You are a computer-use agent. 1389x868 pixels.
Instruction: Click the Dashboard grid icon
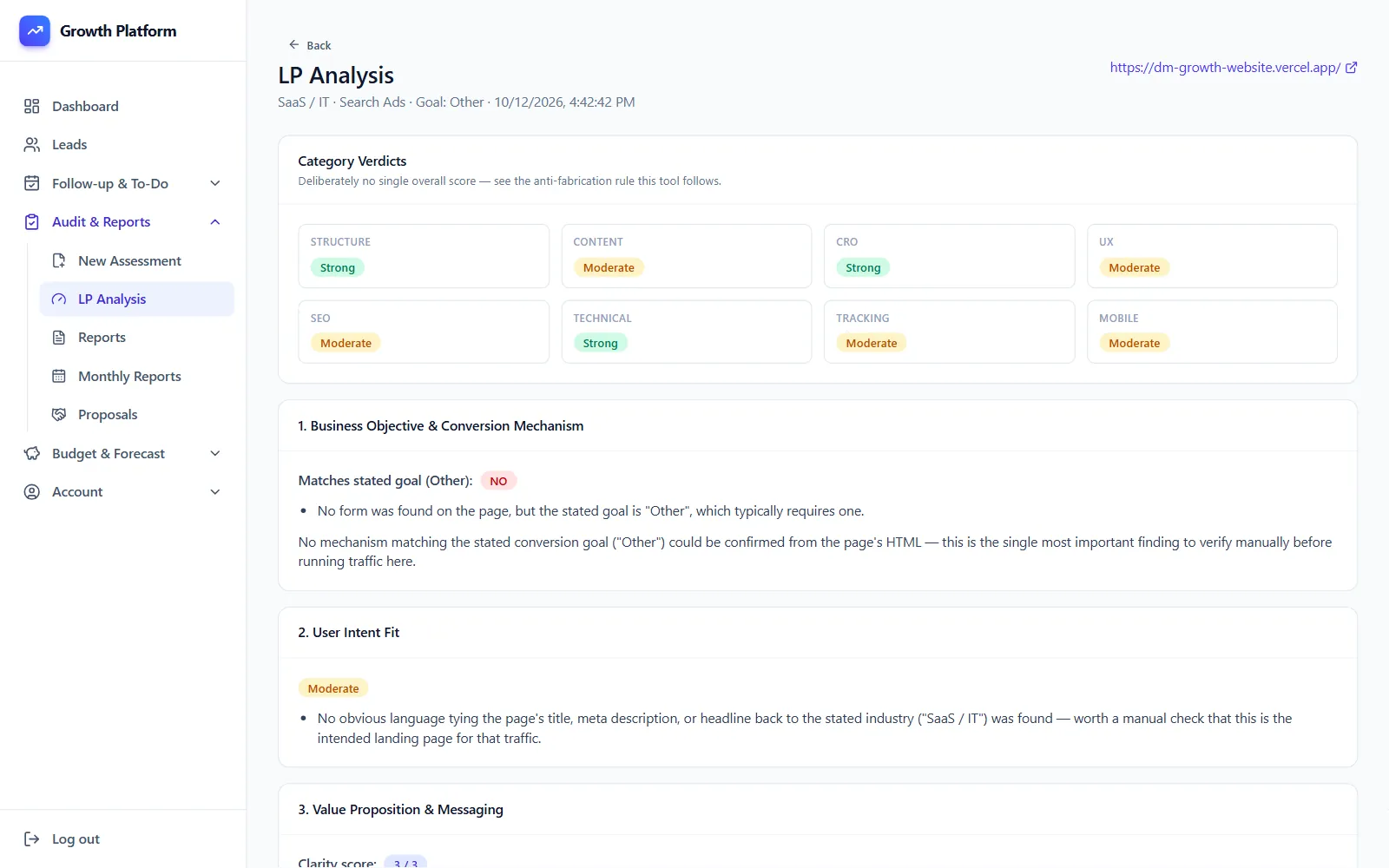click(x=32, y=106)
